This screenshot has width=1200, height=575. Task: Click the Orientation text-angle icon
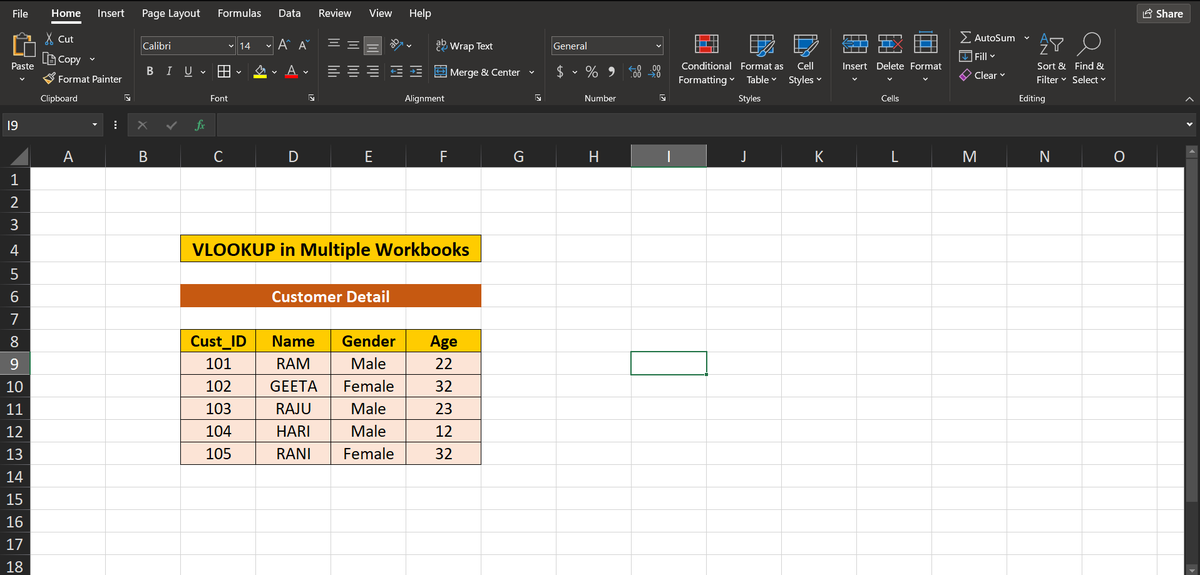click(397, 46)
